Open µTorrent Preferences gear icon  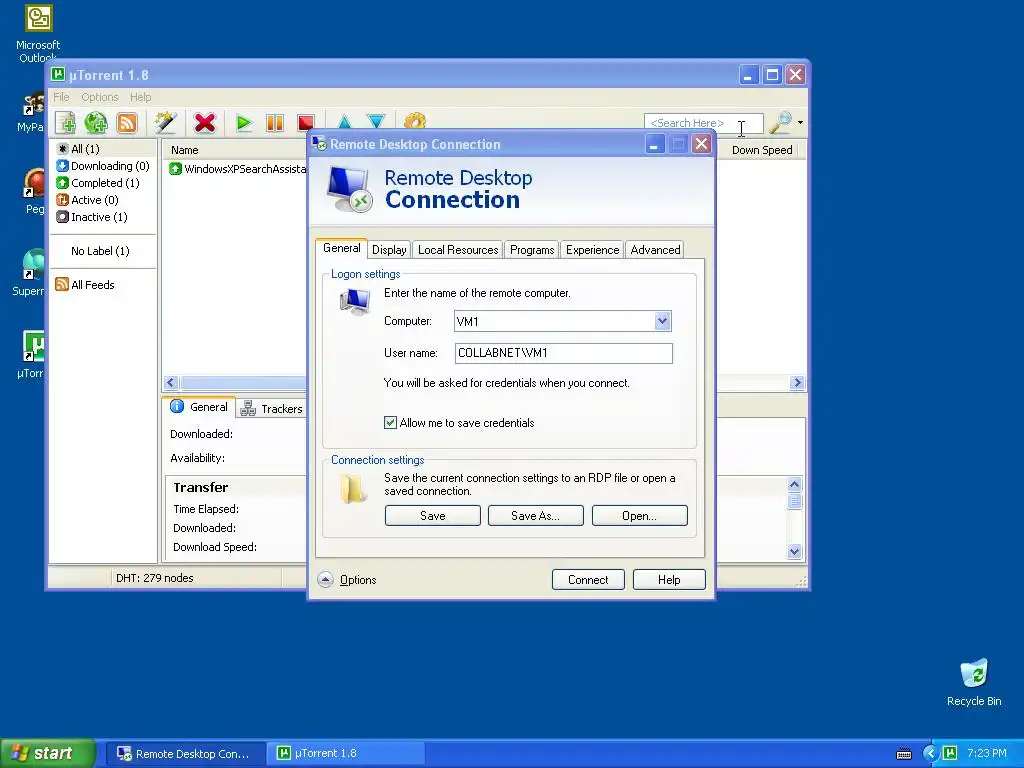[415, 122]
